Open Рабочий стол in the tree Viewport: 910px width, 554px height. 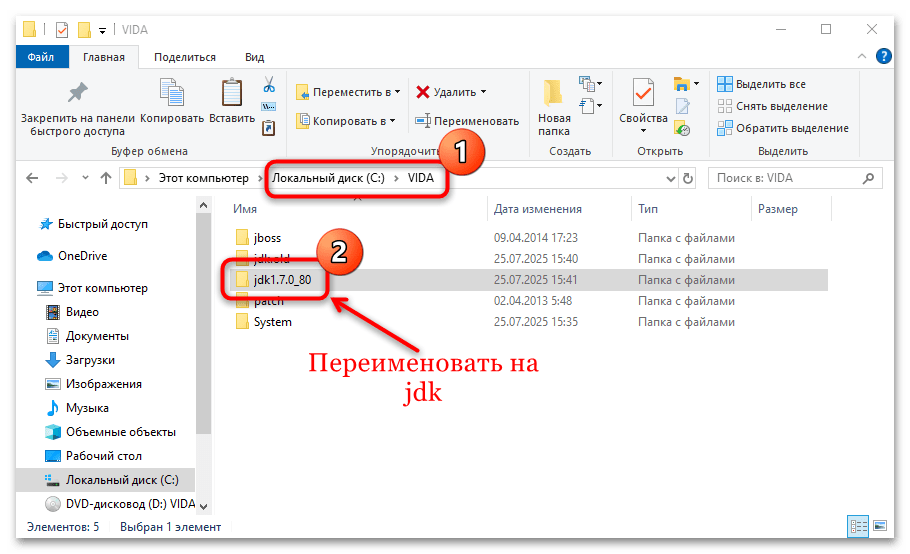(94, 456)
